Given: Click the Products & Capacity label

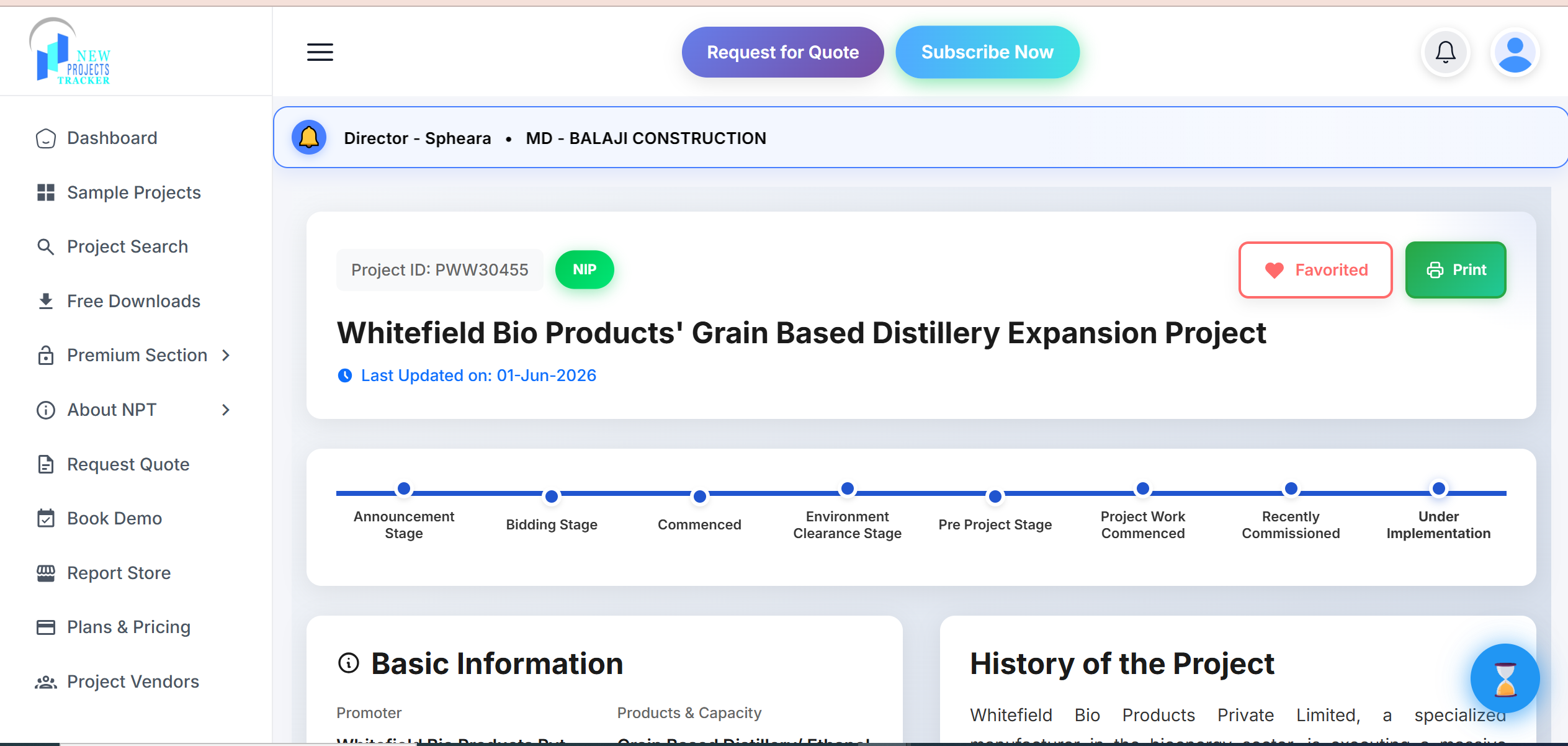Looking at the screenshot, I should click(x=689, y=712).
